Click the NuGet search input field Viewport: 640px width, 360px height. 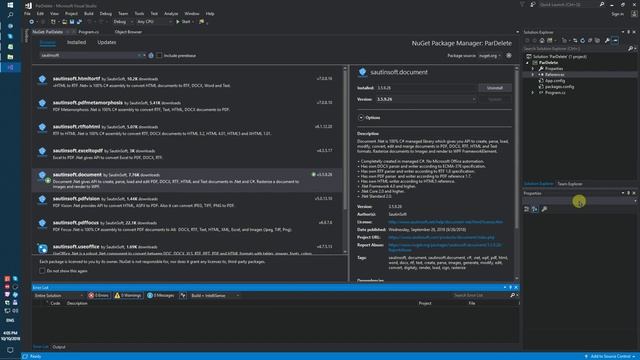click(90, 56)
